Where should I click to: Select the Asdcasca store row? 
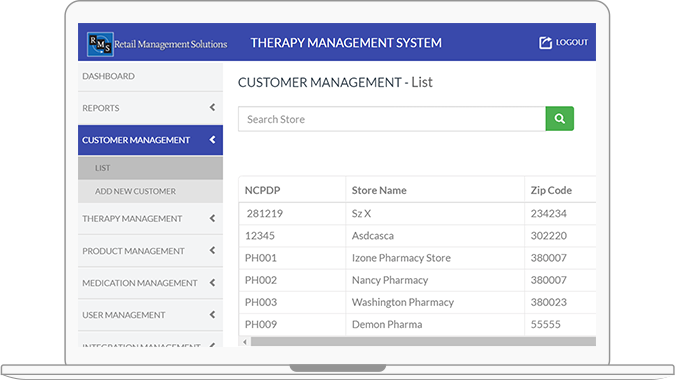[373, 236]
